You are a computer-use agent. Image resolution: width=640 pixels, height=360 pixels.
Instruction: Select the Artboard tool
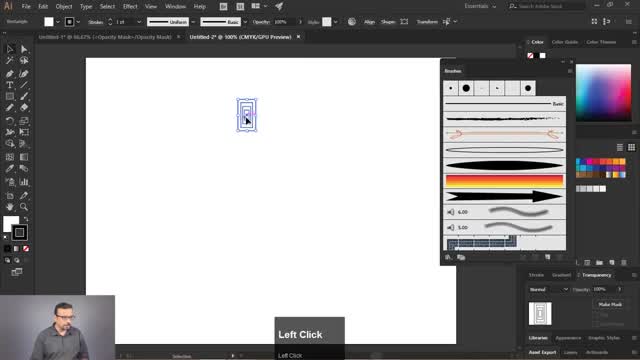[x=10, y=196]
